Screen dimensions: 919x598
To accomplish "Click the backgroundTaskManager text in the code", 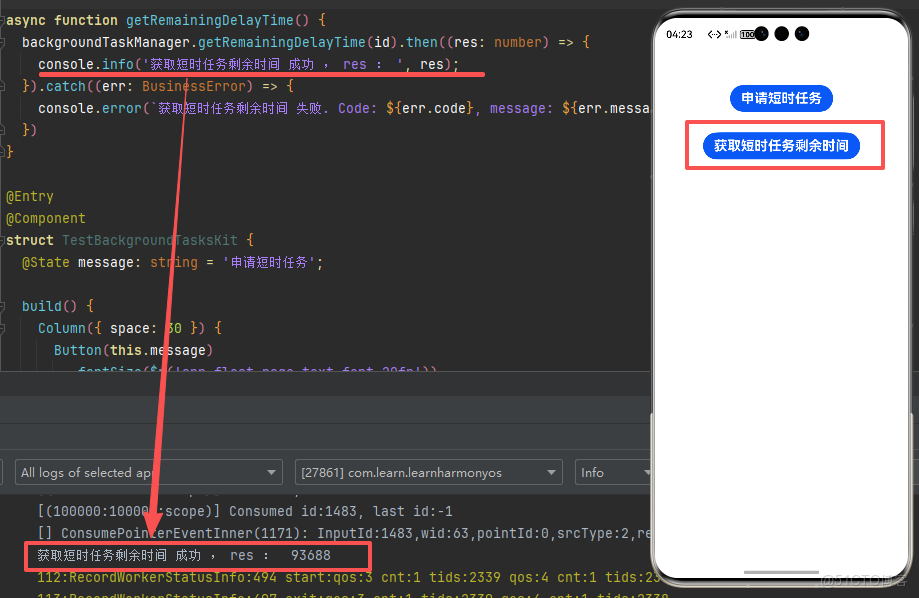I will click(x=106, y=42).
